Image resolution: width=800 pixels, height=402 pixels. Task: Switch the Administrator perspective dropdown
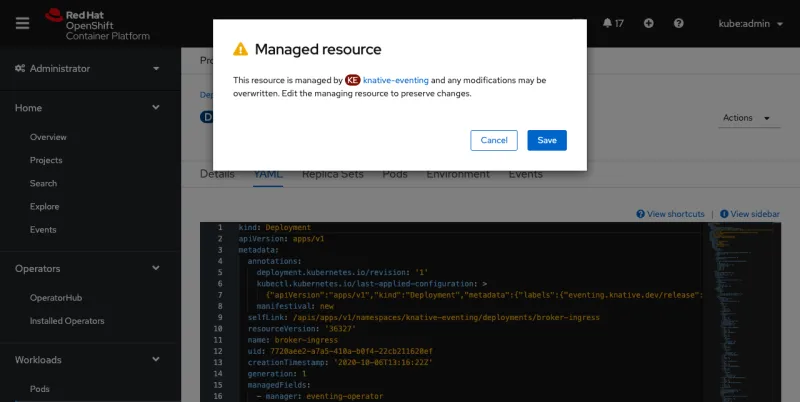coord(90,68)
